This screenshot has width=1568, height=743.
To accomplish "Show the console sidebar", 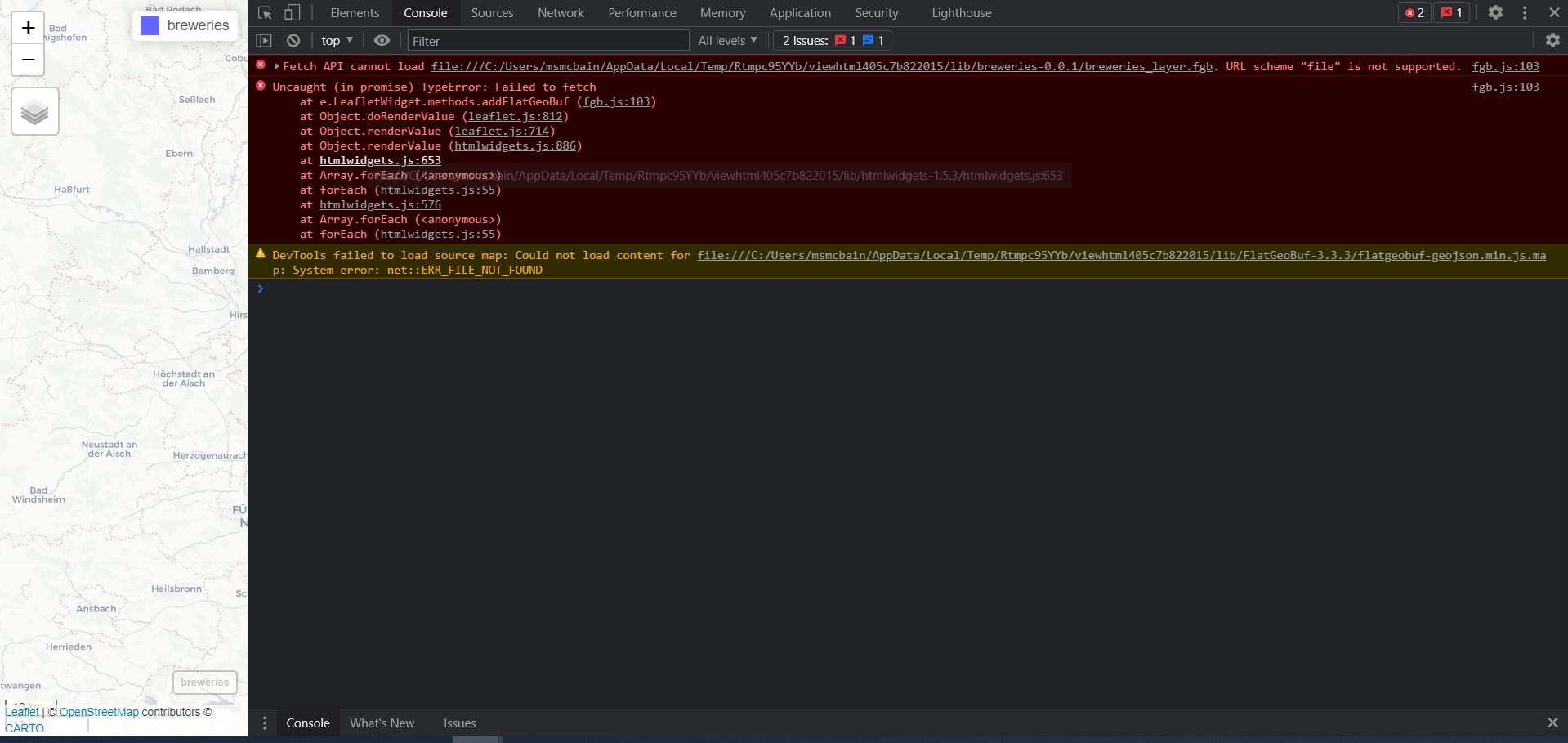I will click(264, 41).
